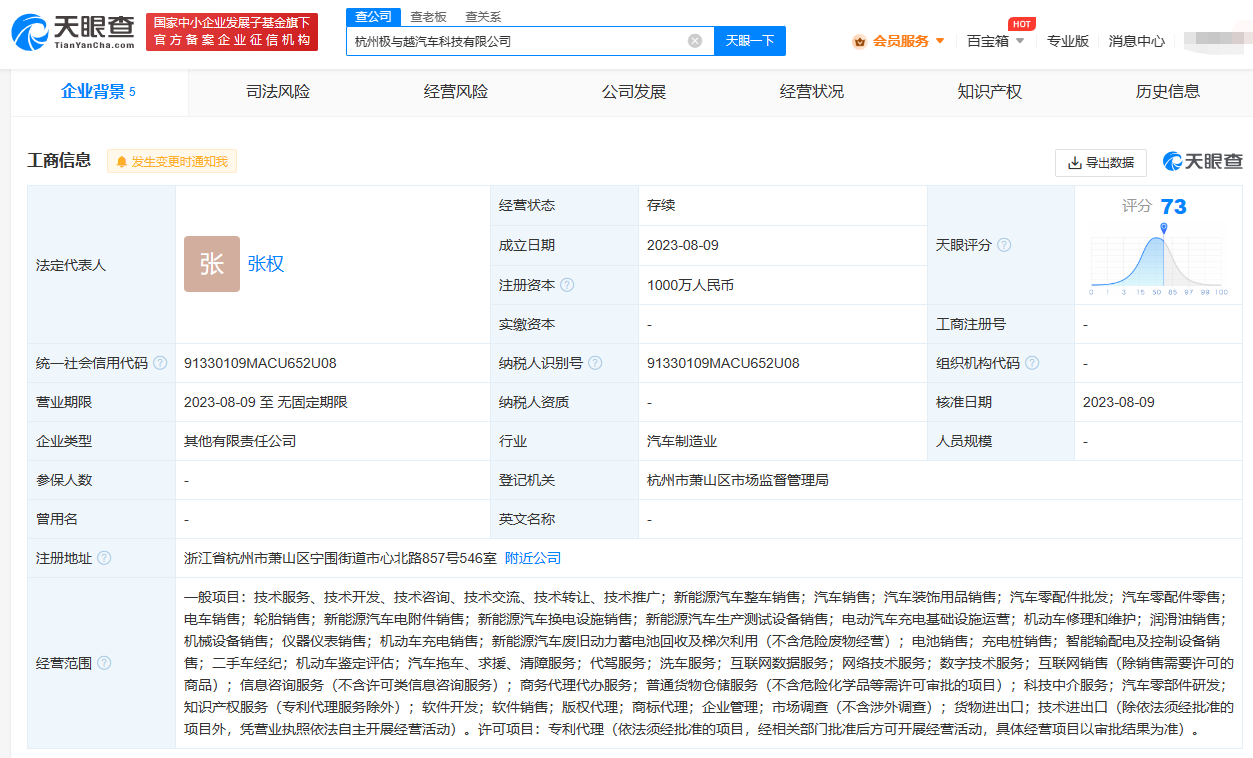Click the help icon next to 统一社会信用代码

pyautogui.click(x=160, y=363)
